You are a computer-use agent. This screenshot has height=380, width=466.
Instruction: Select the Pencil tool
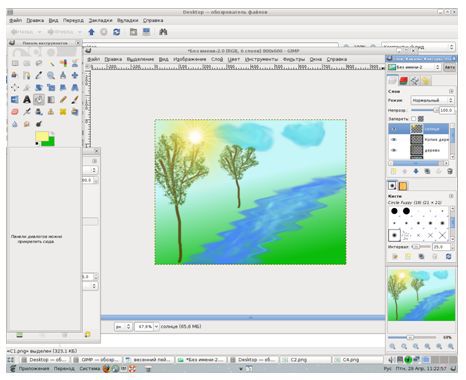(x=63, y=99)
